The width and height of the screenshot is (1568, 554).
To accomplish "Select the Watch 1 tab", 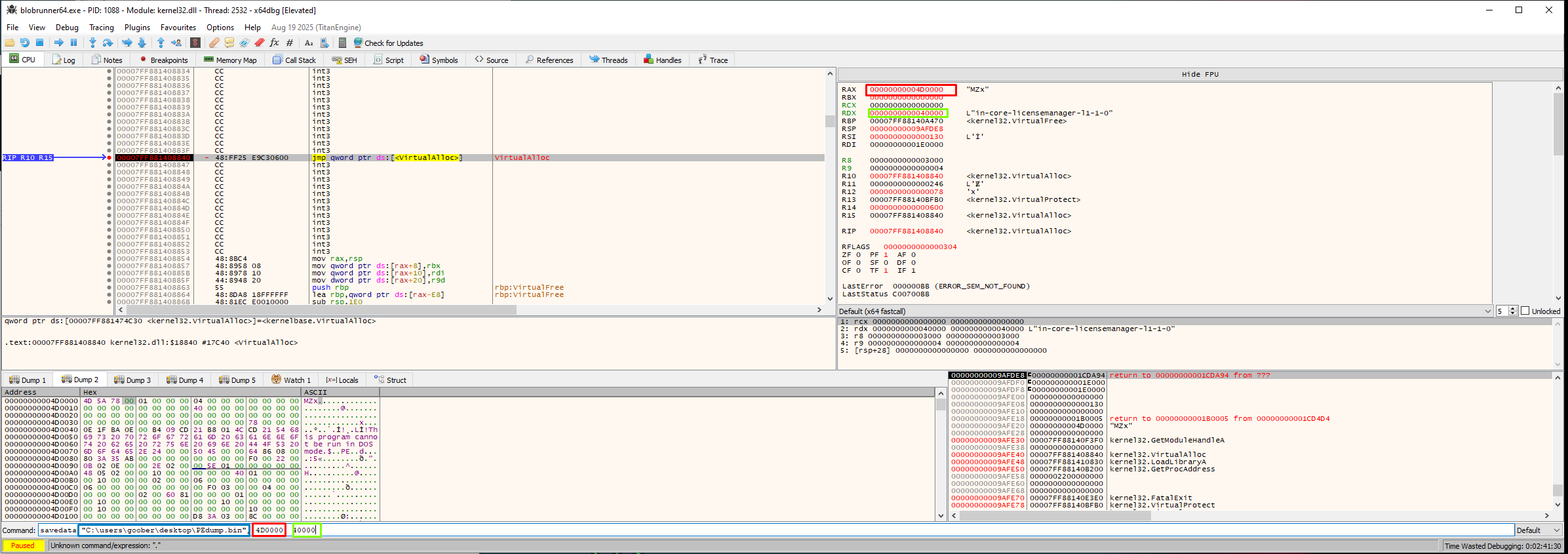I will [292, 380].
